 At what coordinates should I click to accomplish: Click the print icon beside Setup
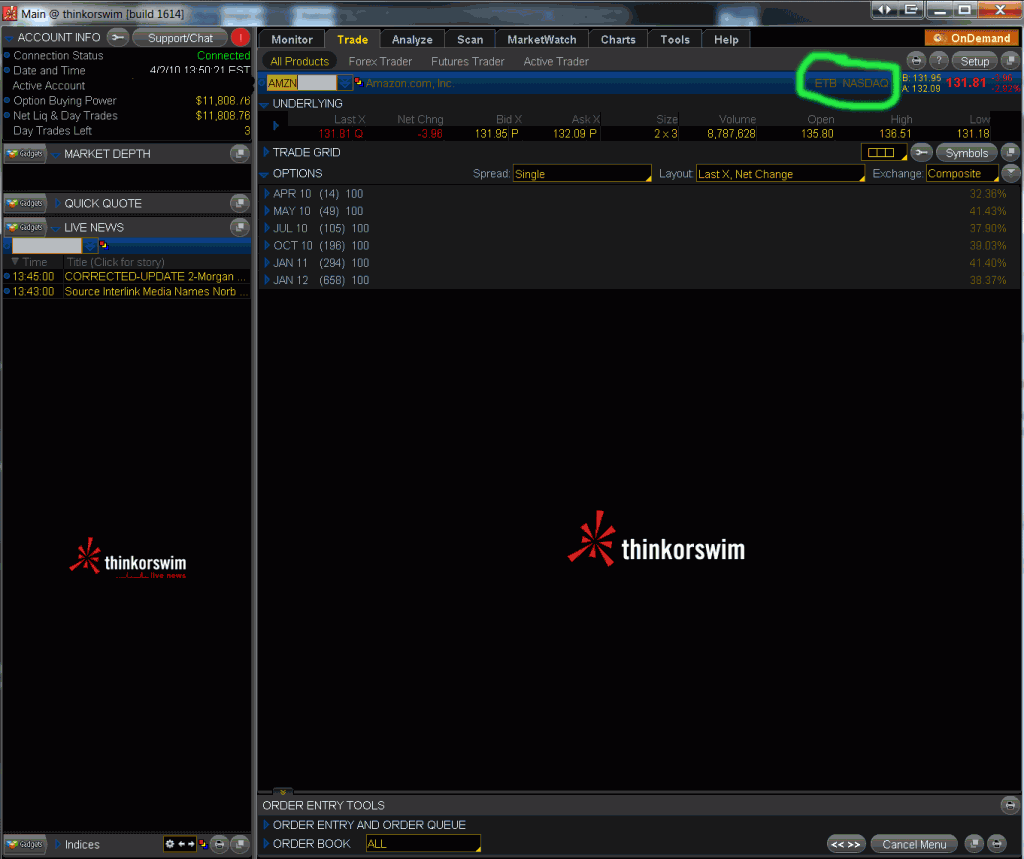[916, 61]
